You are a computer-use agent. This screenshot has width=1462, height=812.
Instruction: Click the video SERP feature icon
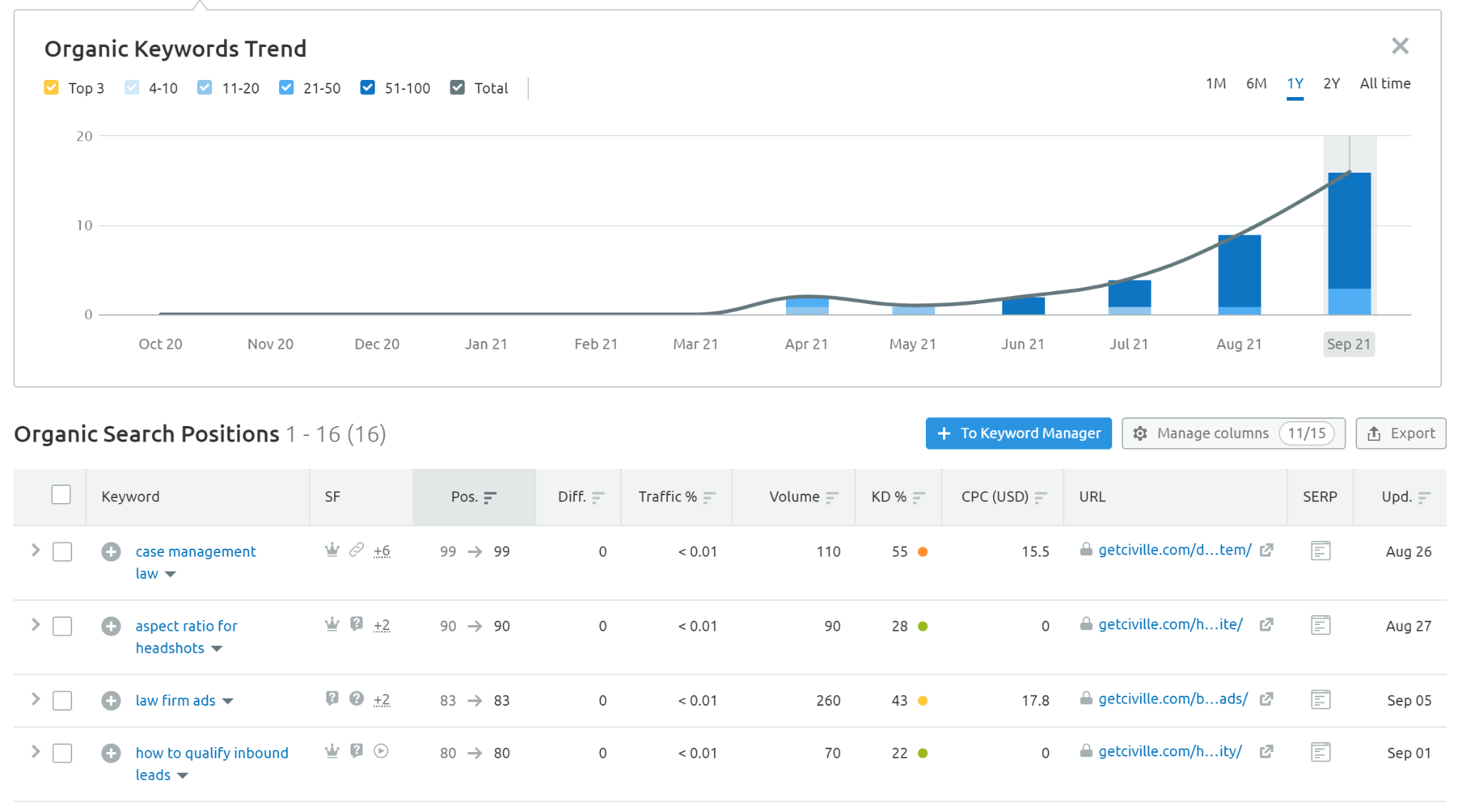point(381,751)
